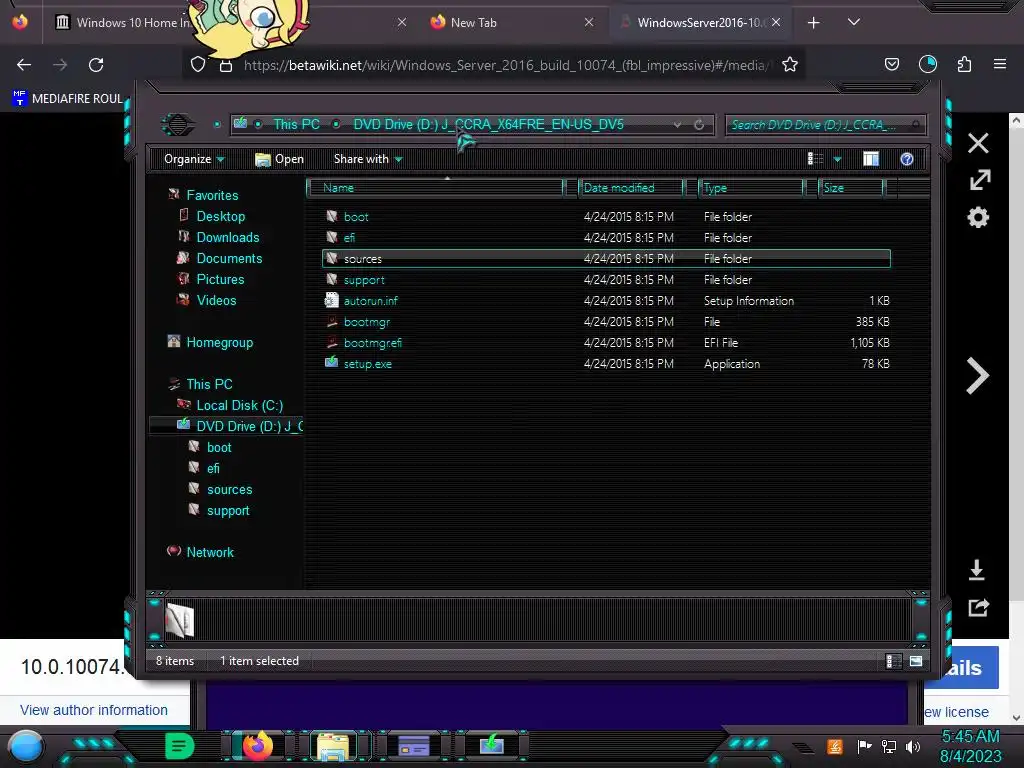Viewport: 1024px width, 768px height.
Task: Click View author information link
Action: 93,710
